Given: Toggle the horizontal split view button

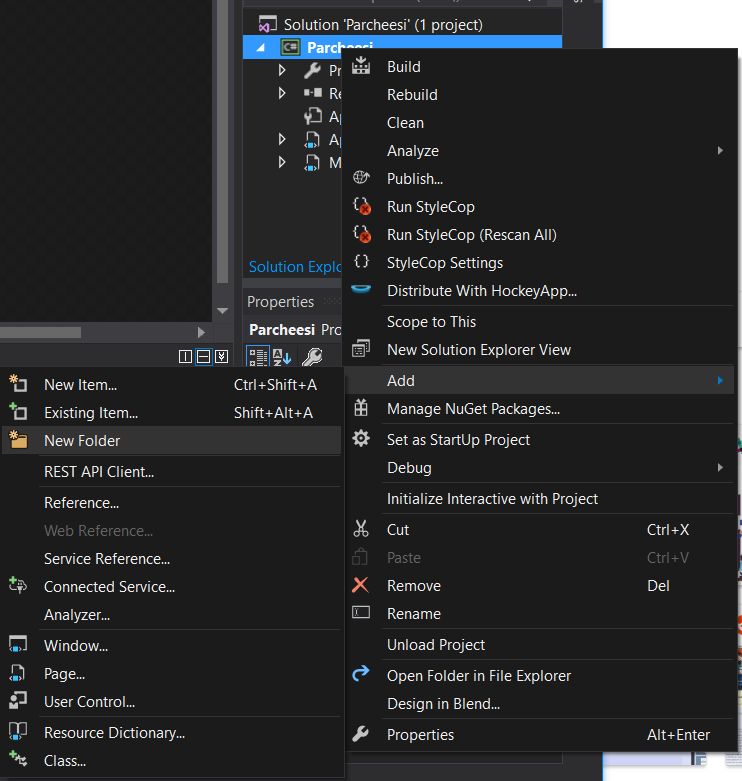Looking at the screenshot, I should point(203,356).
